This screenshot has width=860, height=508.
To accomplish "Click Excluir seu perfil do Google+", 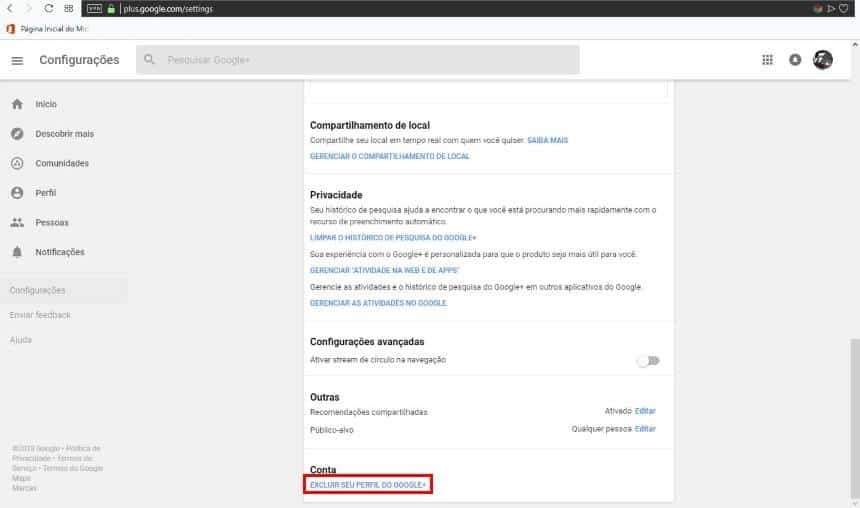I will coord(368,485).
